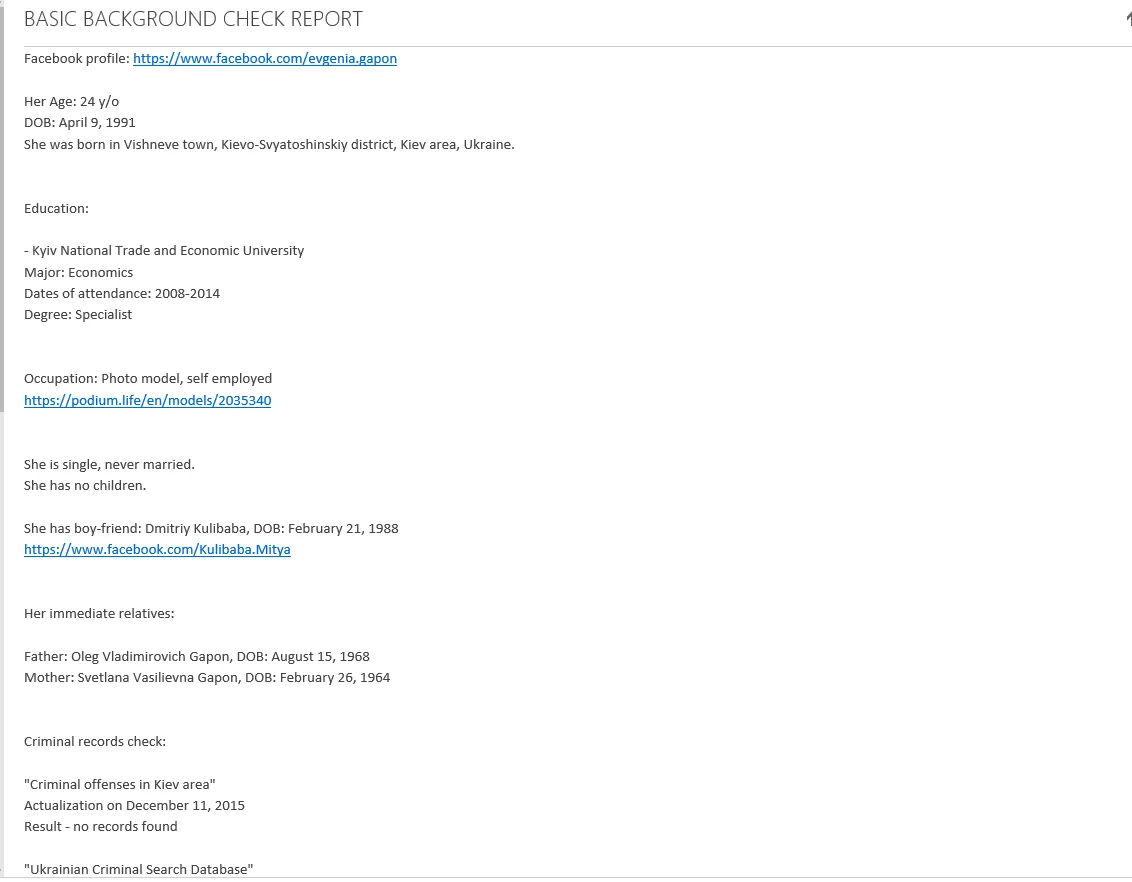Screen dimensions: 1132x882
Task: Click the 'Dates of attendance: 2008-2014' line
Action: (121, 294)
